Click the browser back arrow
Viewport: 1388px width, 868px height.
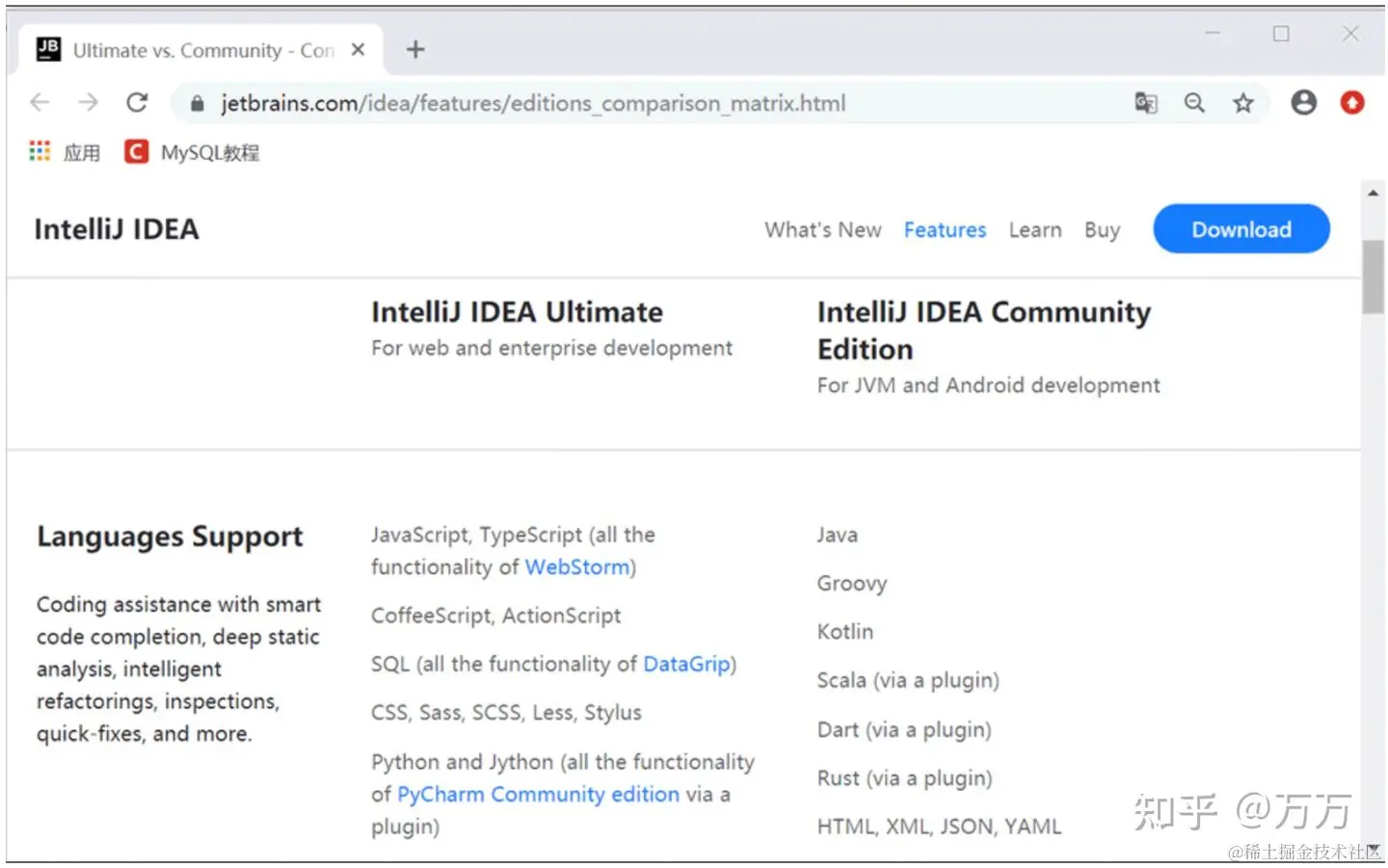(40, 102)
